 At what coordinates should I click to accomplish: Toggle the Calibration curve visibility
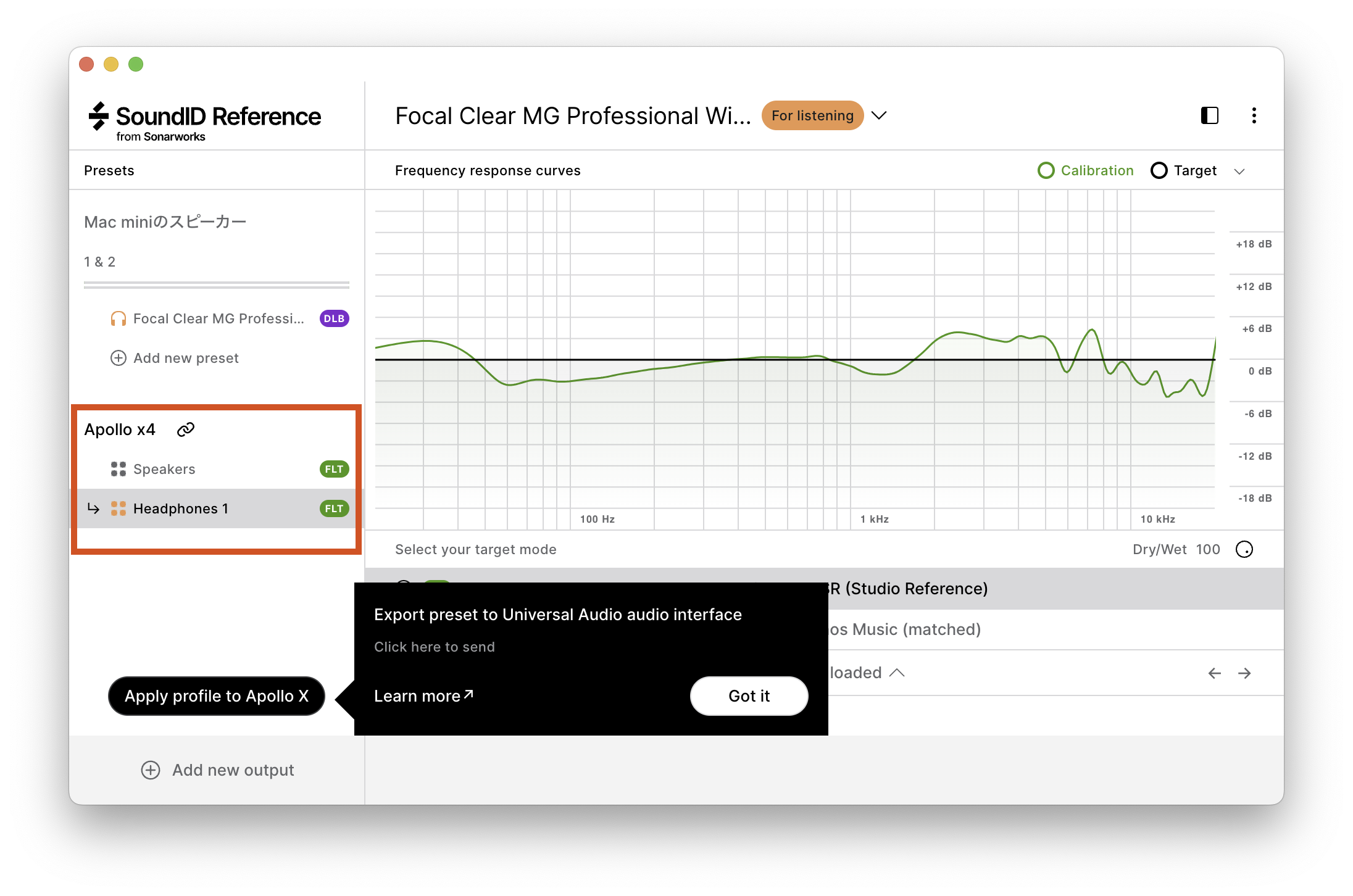[x=1086, y=170]
